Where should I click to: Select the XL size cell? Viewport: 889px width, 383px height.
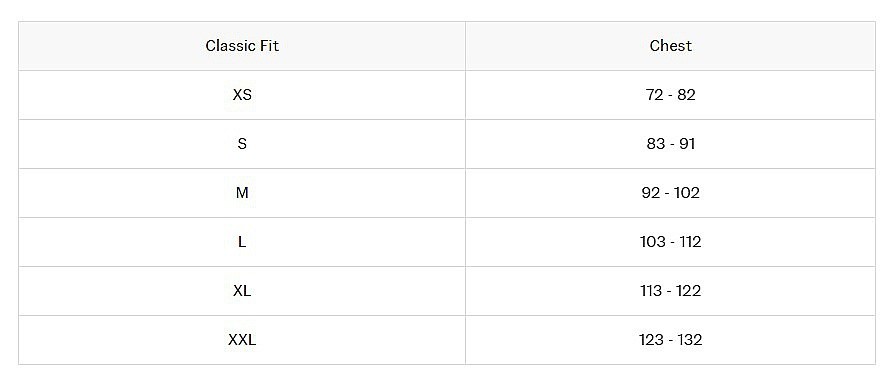point(242,291)
